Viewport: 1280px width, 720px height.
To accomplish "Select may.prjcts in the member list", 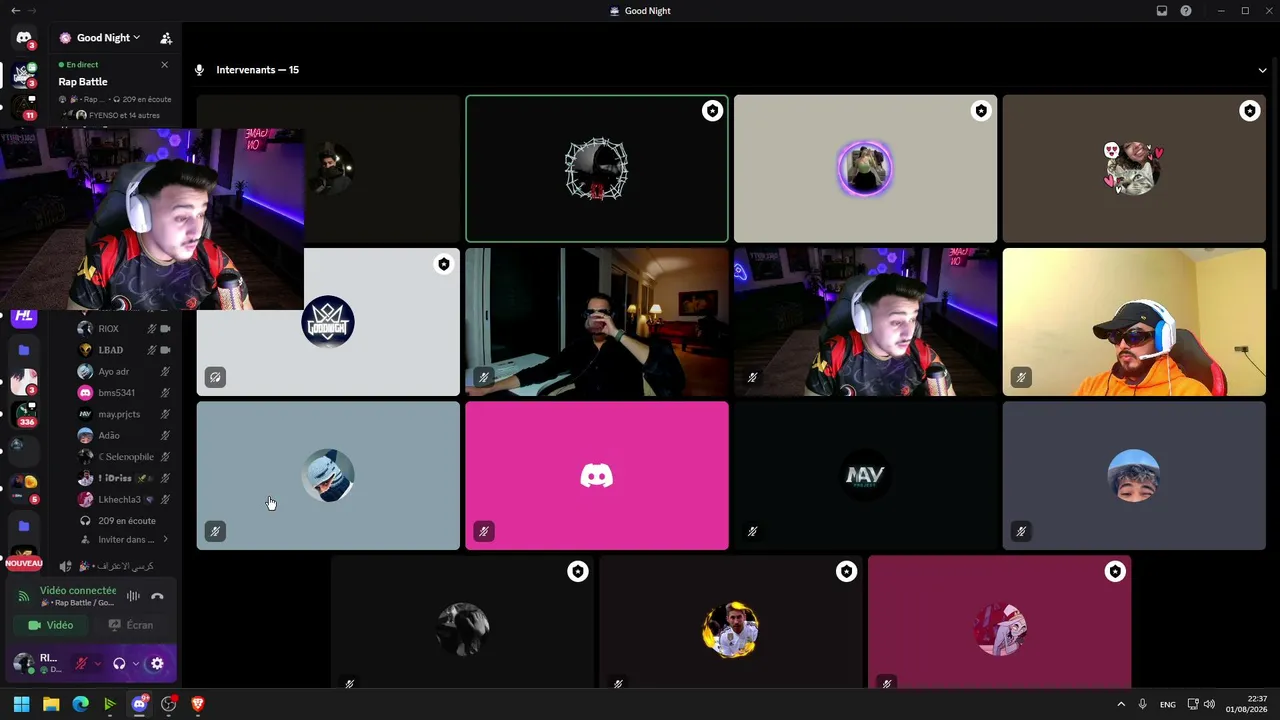I will click(122, 414).
